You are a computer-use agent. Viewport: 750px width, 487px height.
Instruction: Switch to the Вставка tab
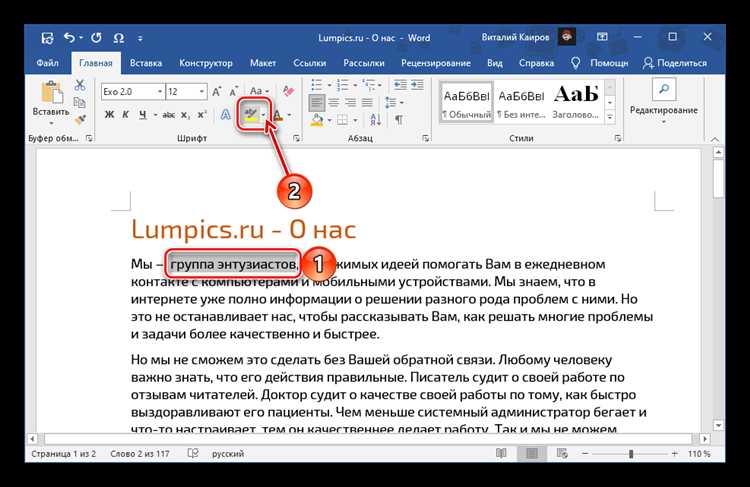coord(146,63)
